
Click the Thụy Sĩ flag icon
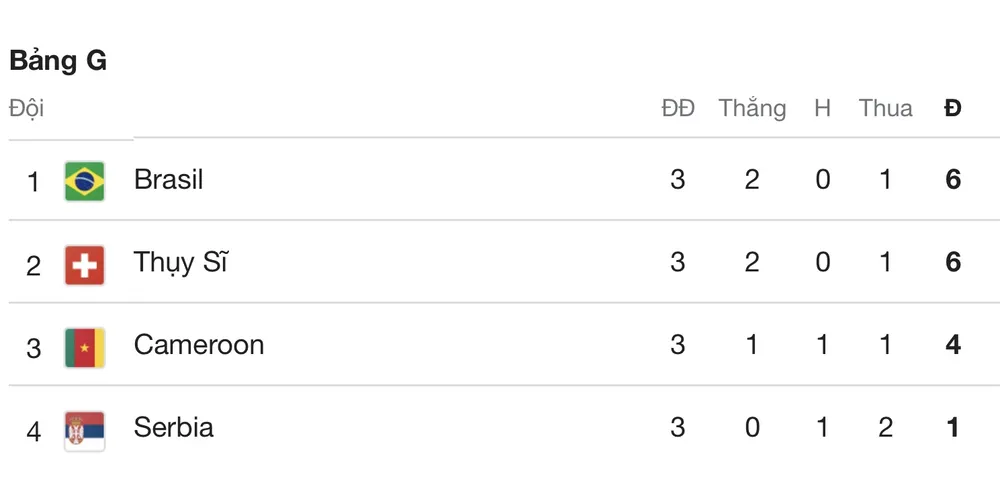pyautogui.click(x=84, y=264)
